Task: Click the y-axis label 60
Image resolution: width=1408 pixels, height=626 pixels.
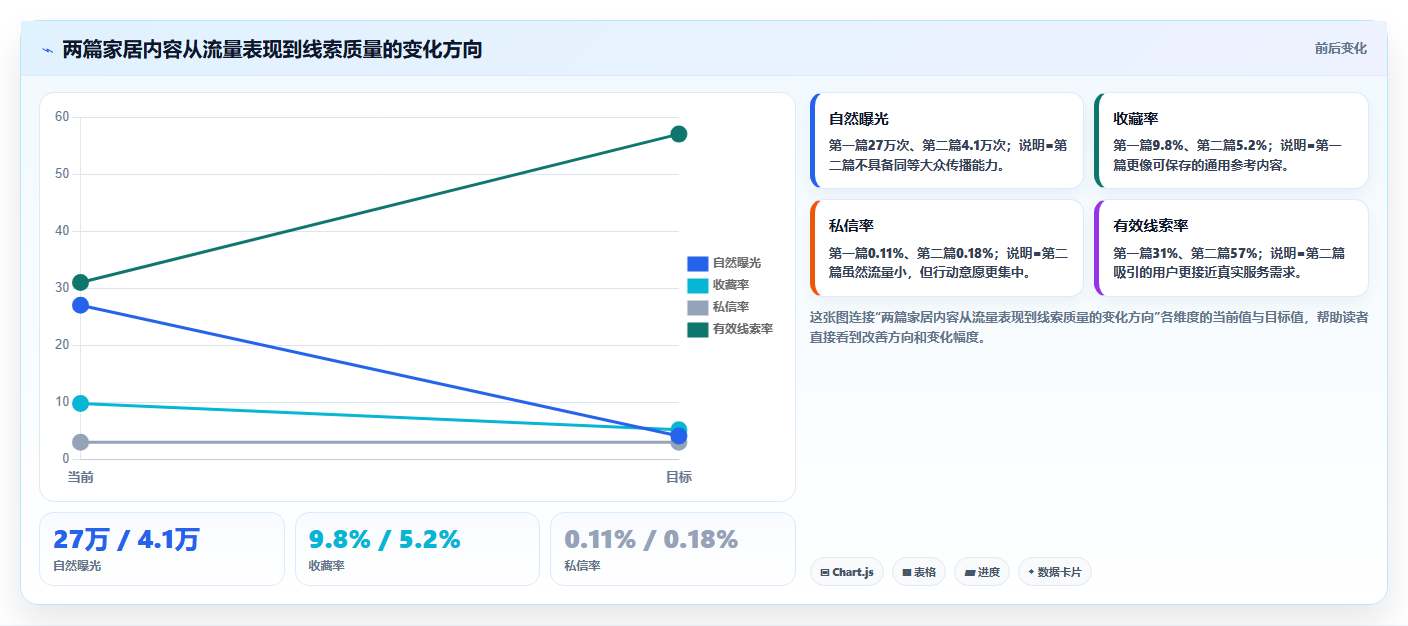Action: pyautogui.click(x=62, y=117)
